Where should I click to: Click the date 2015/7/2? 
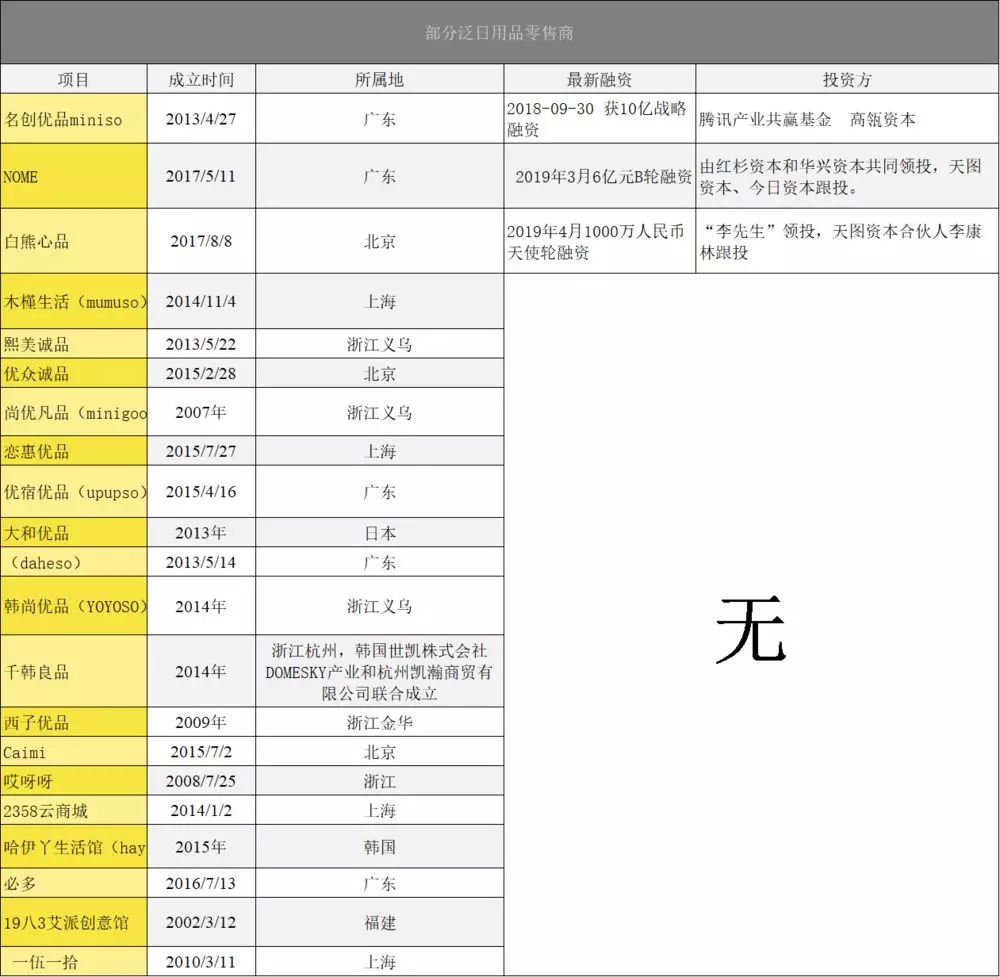click(x=201, y=752)
